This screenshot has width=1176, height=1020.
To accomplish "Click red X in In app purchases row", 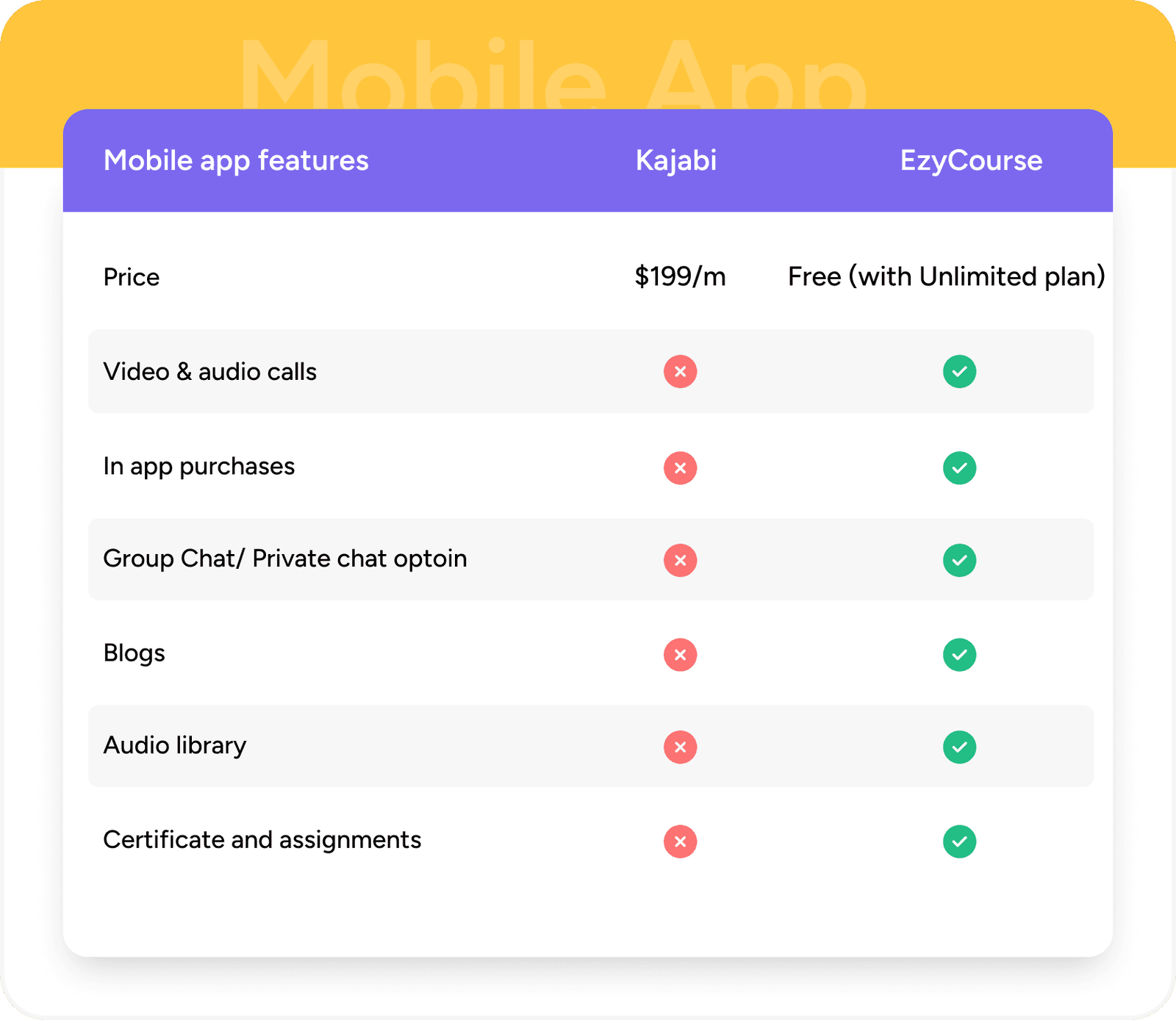I will 680,468.
